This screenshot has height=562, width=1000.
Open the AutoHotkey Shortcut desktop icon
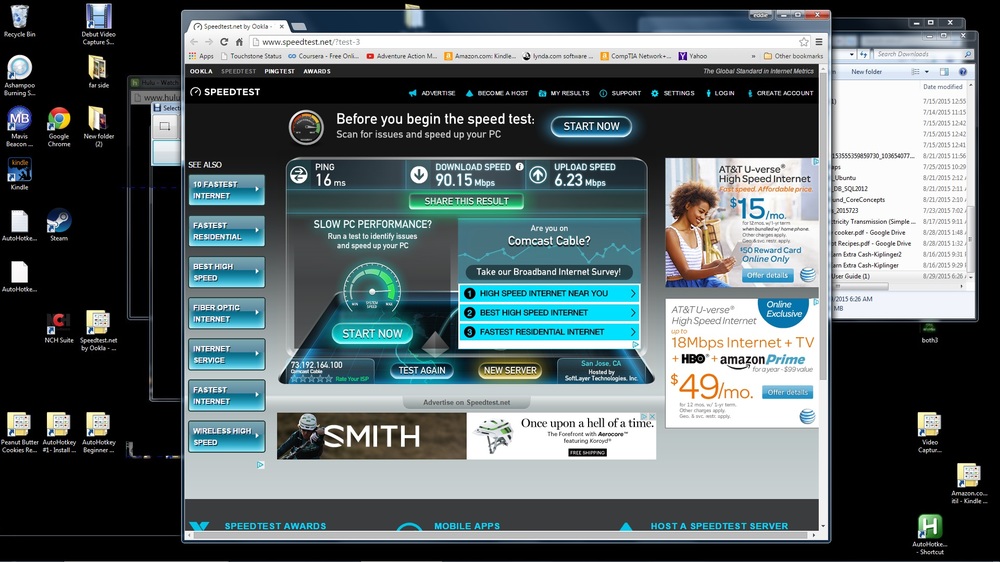tap(930, 535)
